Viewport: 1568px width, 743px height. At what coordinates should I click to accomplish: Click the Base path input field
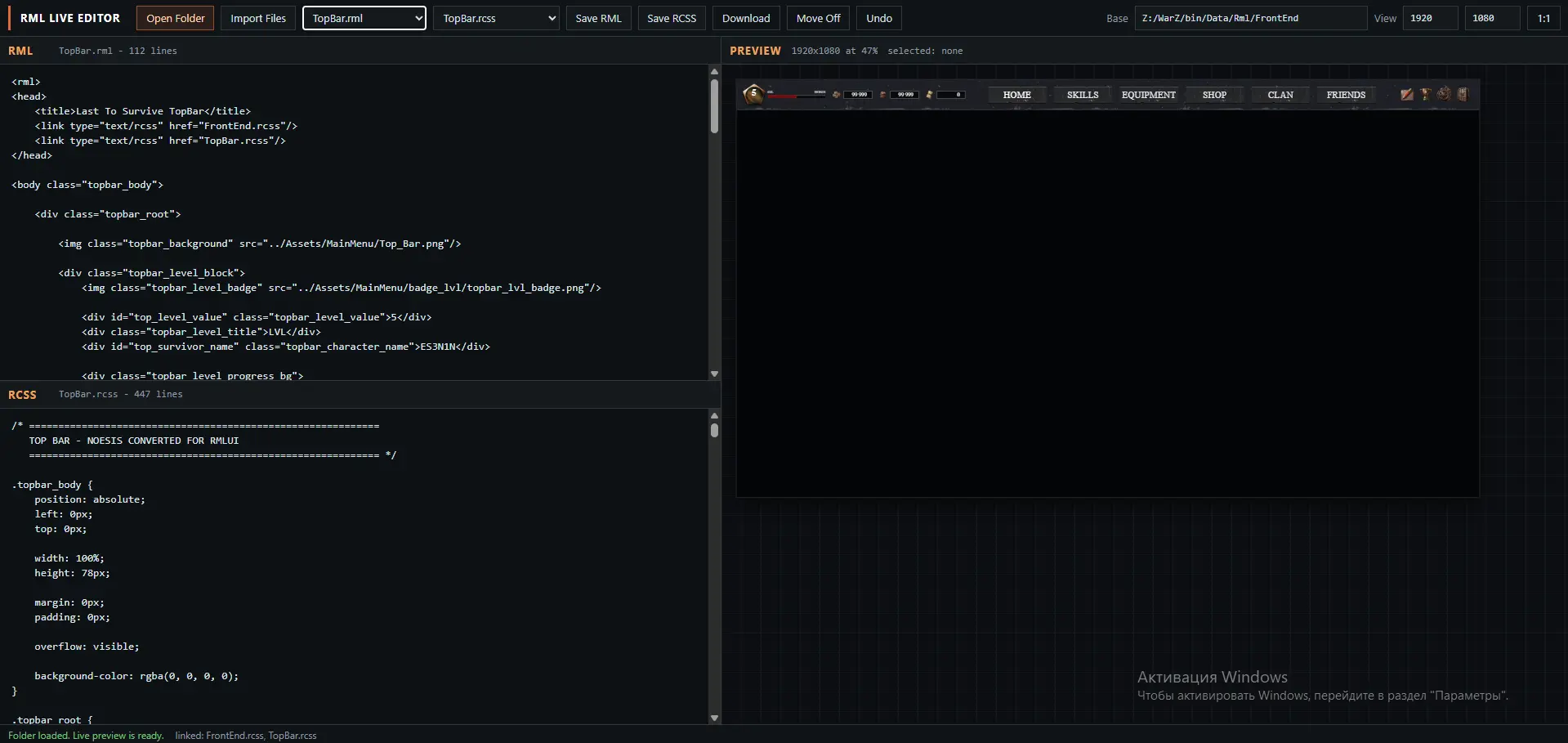(x=1250, y=18)
